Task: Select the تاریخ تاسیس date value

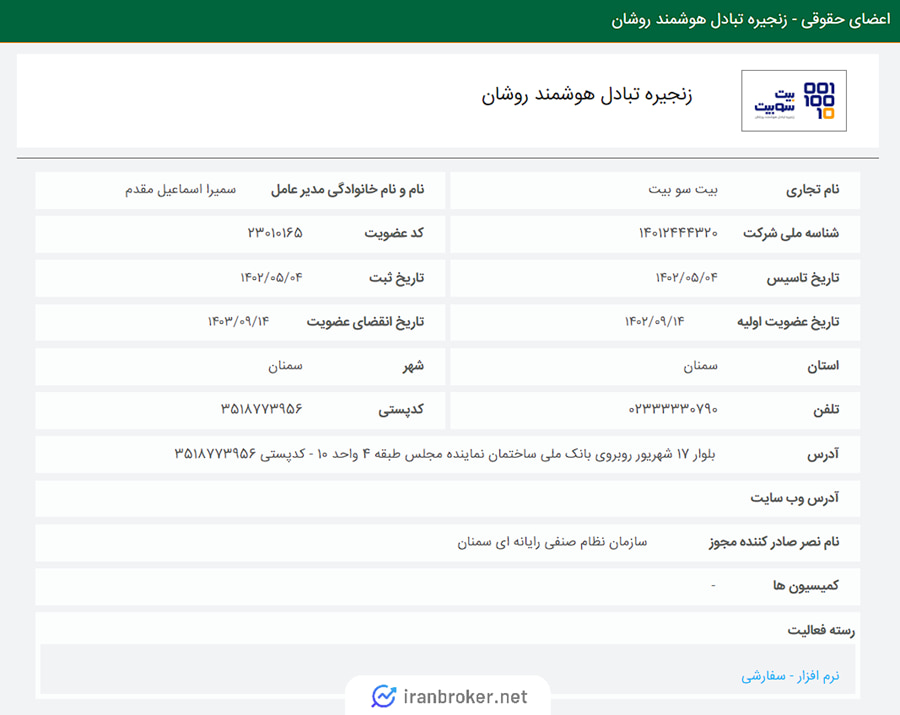Action: point(686,278)
